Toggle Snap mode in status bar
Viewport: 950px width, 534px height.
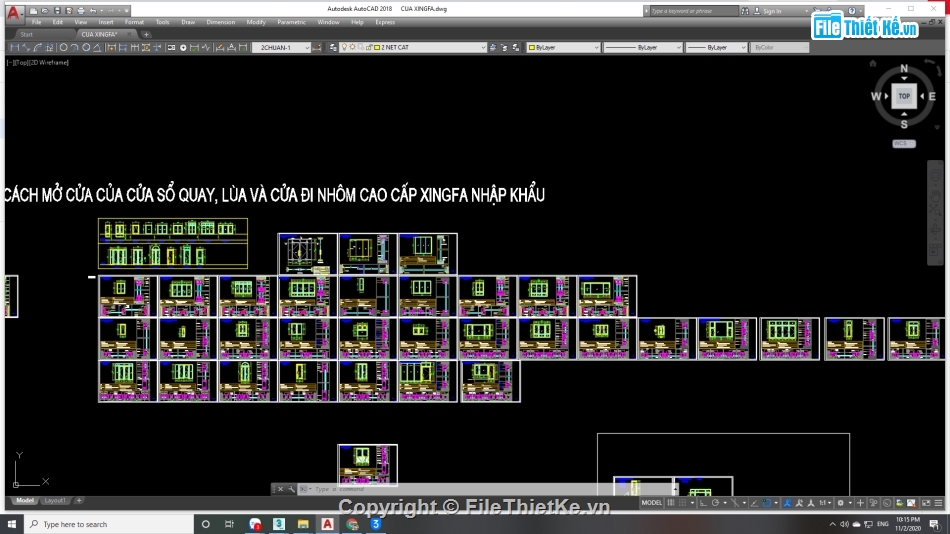click(683, 503)
